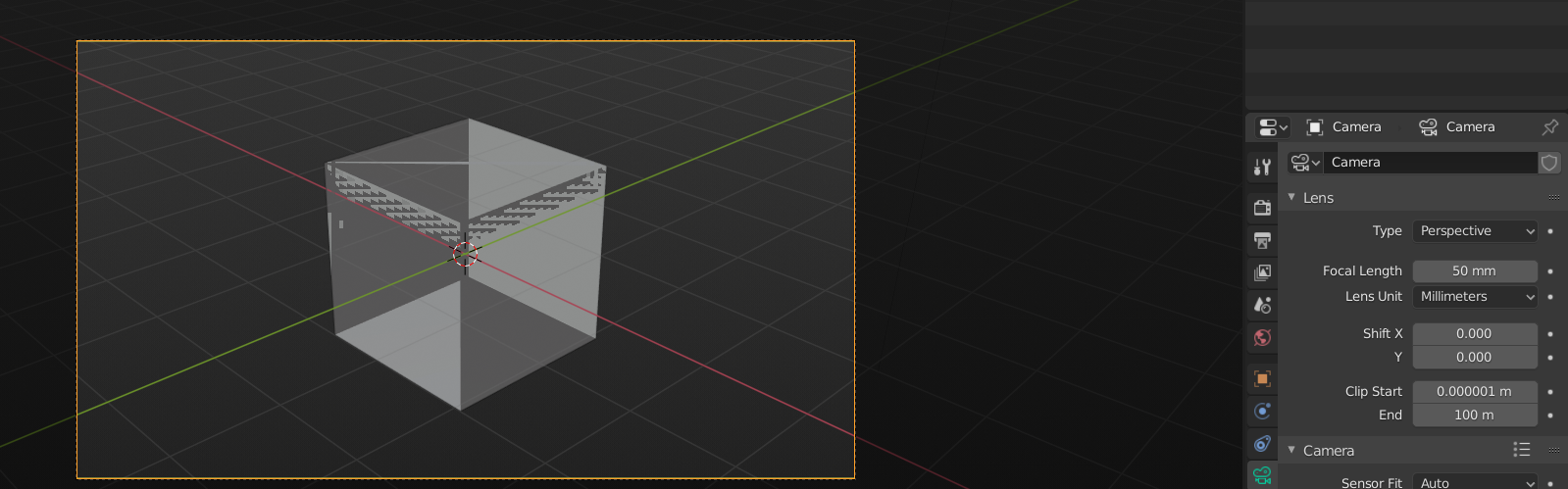The width and height of the screenshot is (1568, 489).
Task: Open the Physics properties tab
Action: click(x=1262, y=411)
